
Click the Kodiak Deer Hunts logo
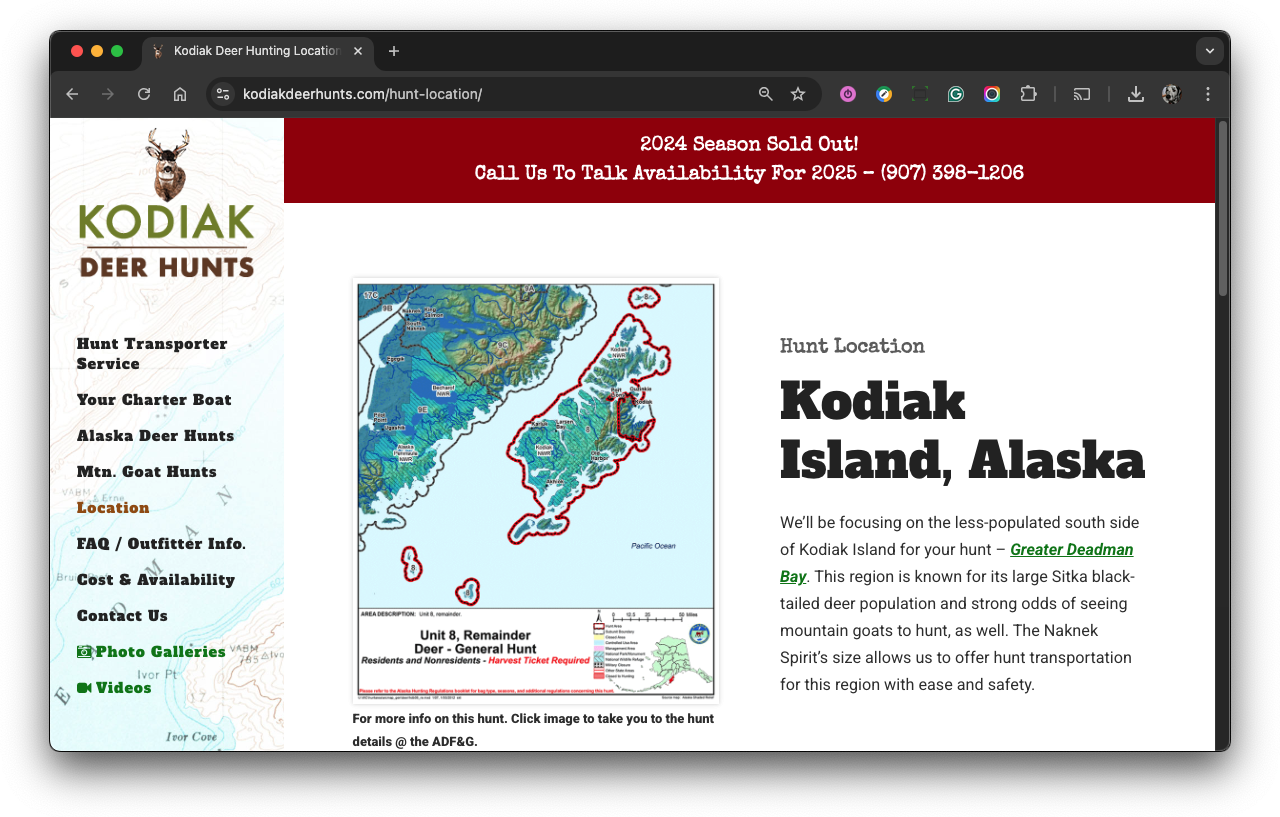pyautogui.click(x=167, y=203)
